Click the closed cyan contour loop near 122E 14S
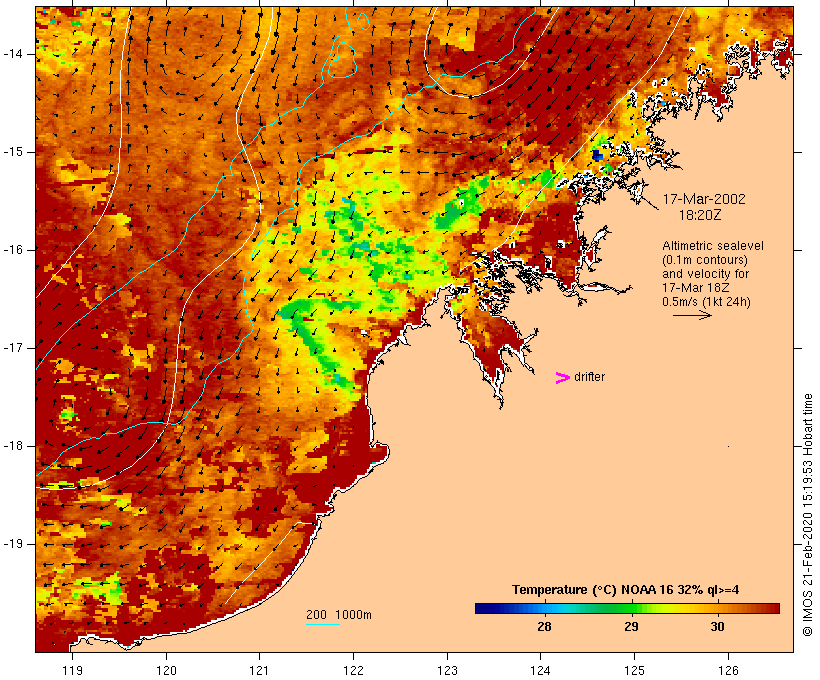Screen dimensions: 820x680 (342, 60)
